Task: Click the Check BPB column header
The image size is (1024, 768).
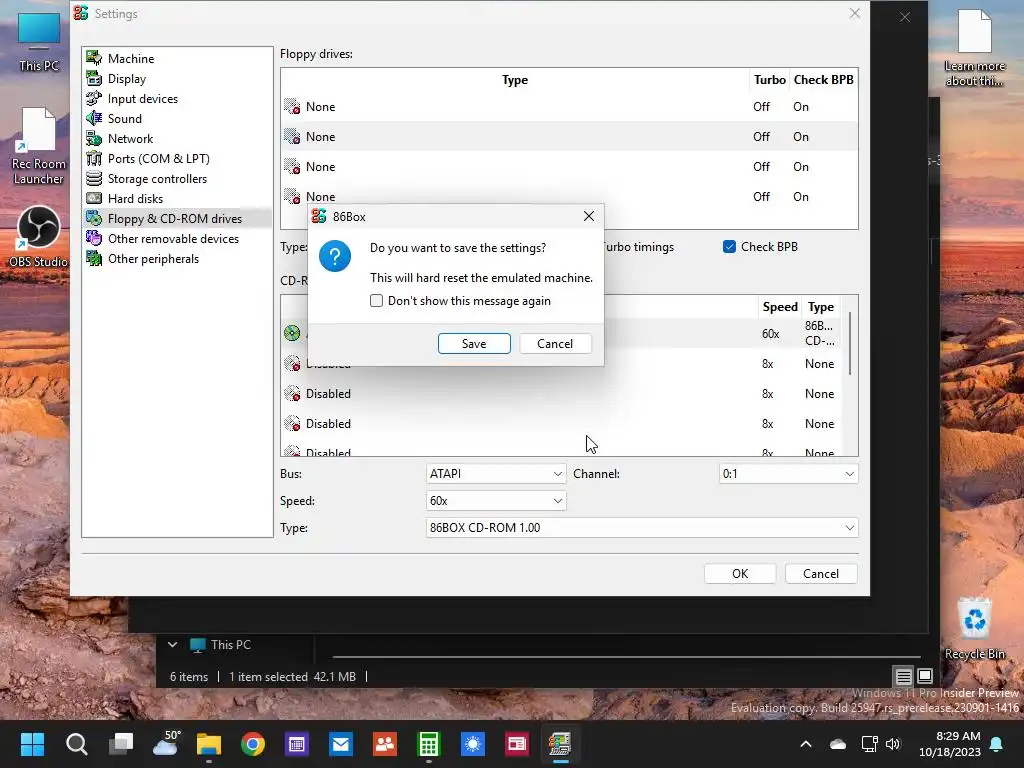Action: (824, 80)
